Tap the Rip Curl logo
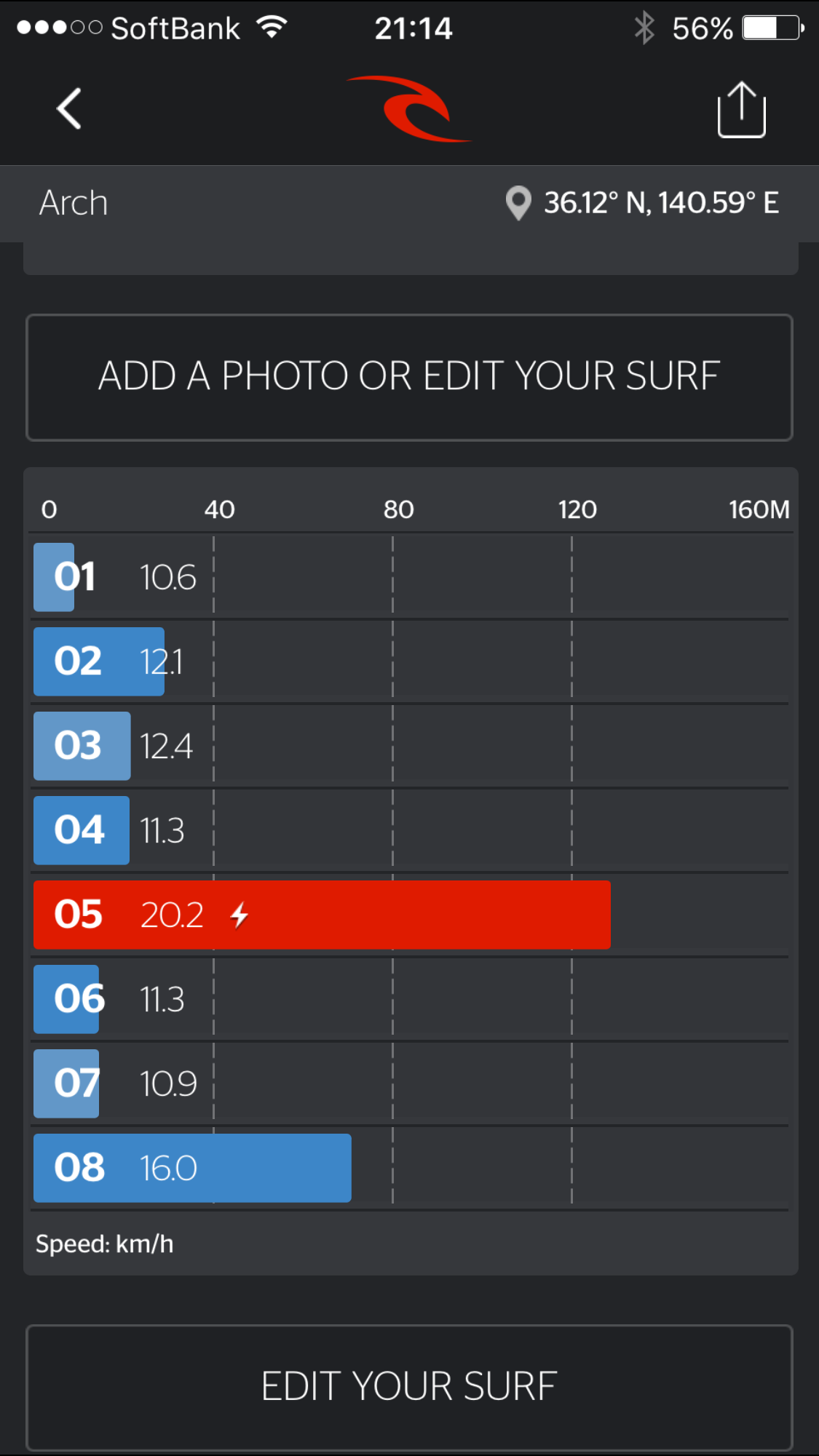The width and height of the screenshot is (819, 1456). coord(408,108)
